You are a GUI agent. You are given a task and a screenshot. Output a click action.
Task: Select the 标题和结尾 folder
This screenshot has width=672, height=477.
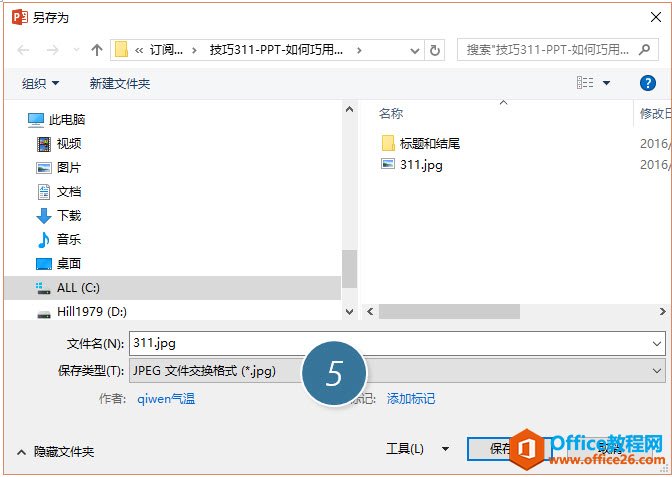[420, 143]
